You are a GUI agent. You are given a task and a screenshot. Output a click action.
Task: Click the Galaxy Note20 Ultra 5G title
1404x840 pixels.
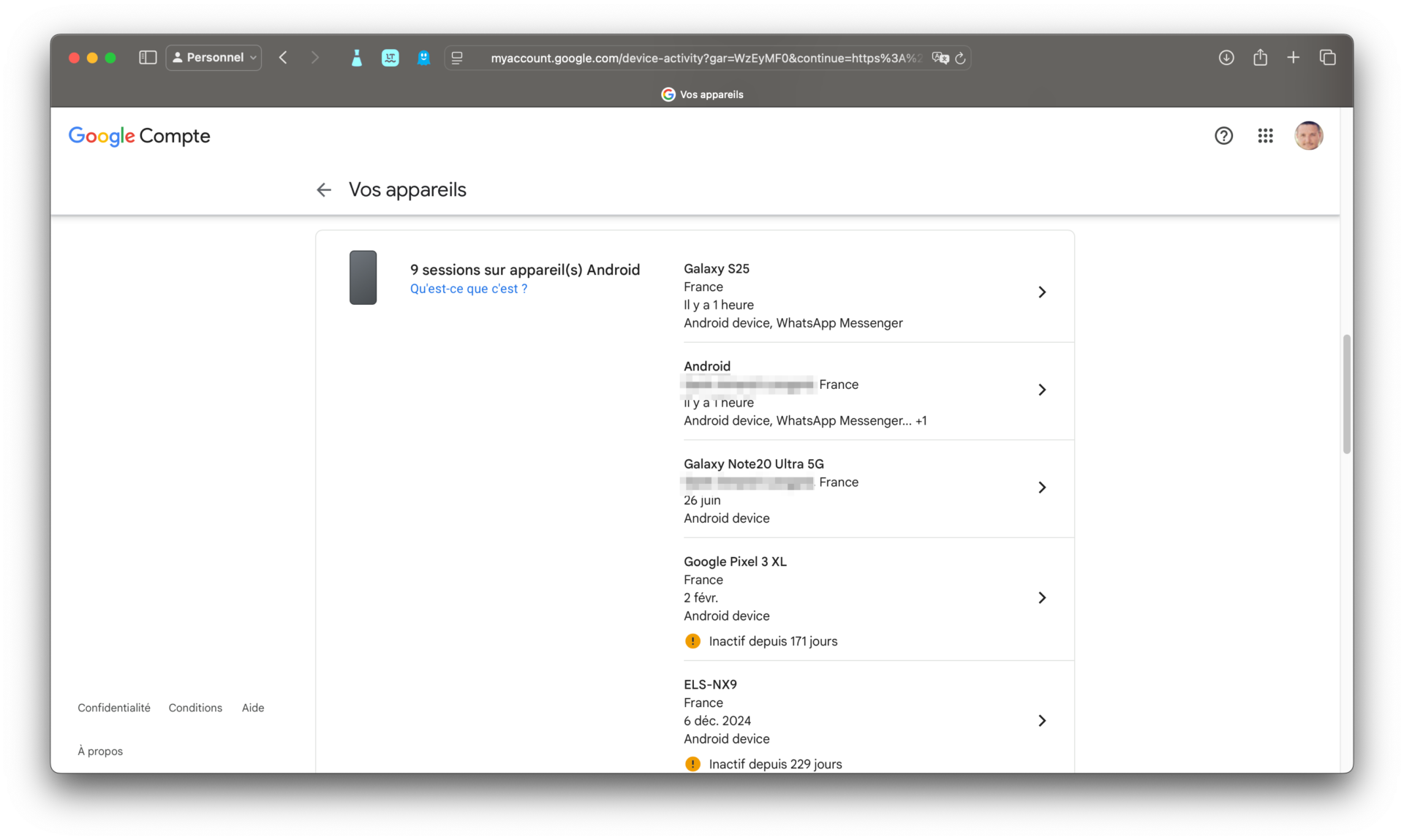pos(753,464)
